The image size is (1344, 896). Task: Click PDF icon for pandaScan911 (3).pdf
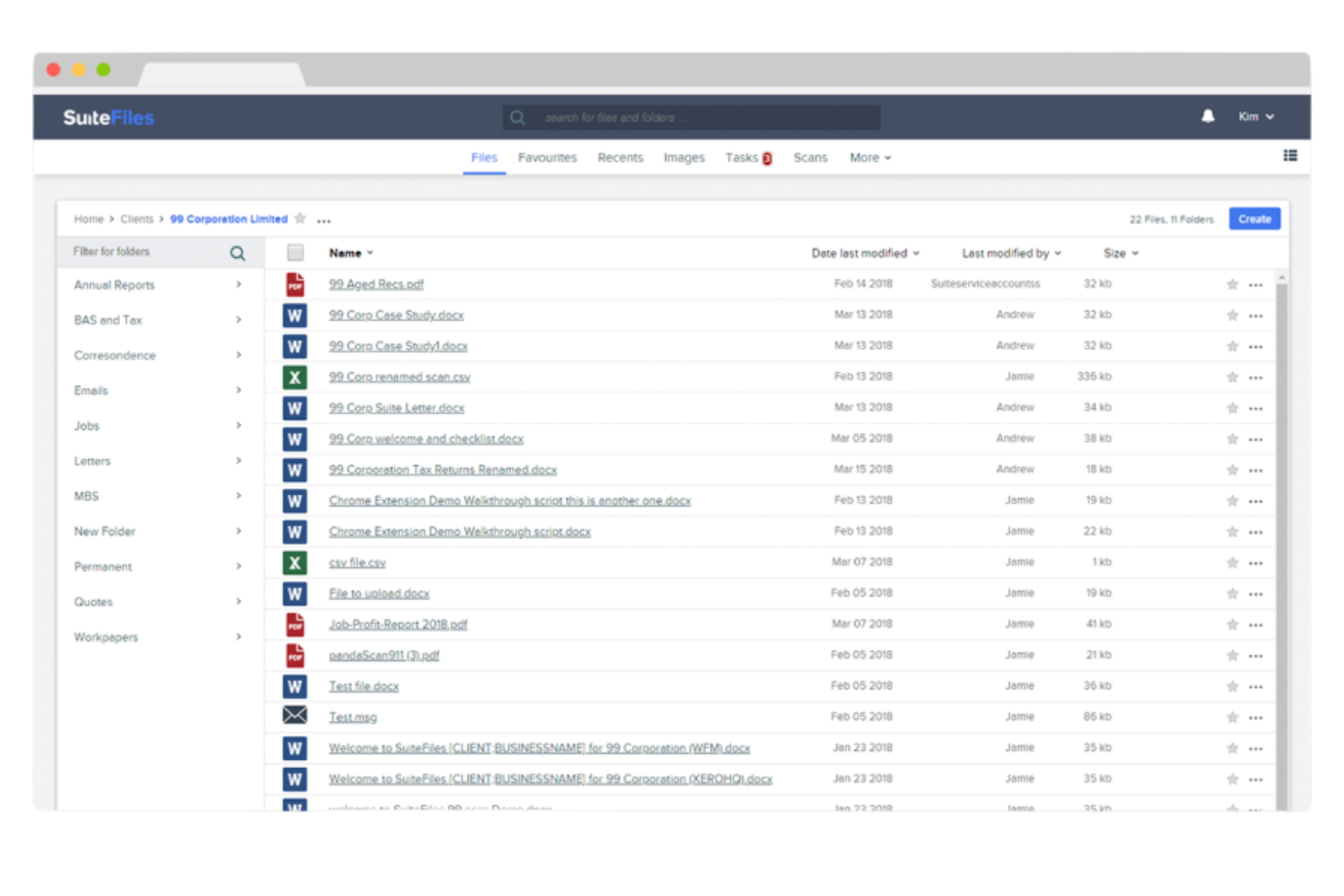pos(295,655)
